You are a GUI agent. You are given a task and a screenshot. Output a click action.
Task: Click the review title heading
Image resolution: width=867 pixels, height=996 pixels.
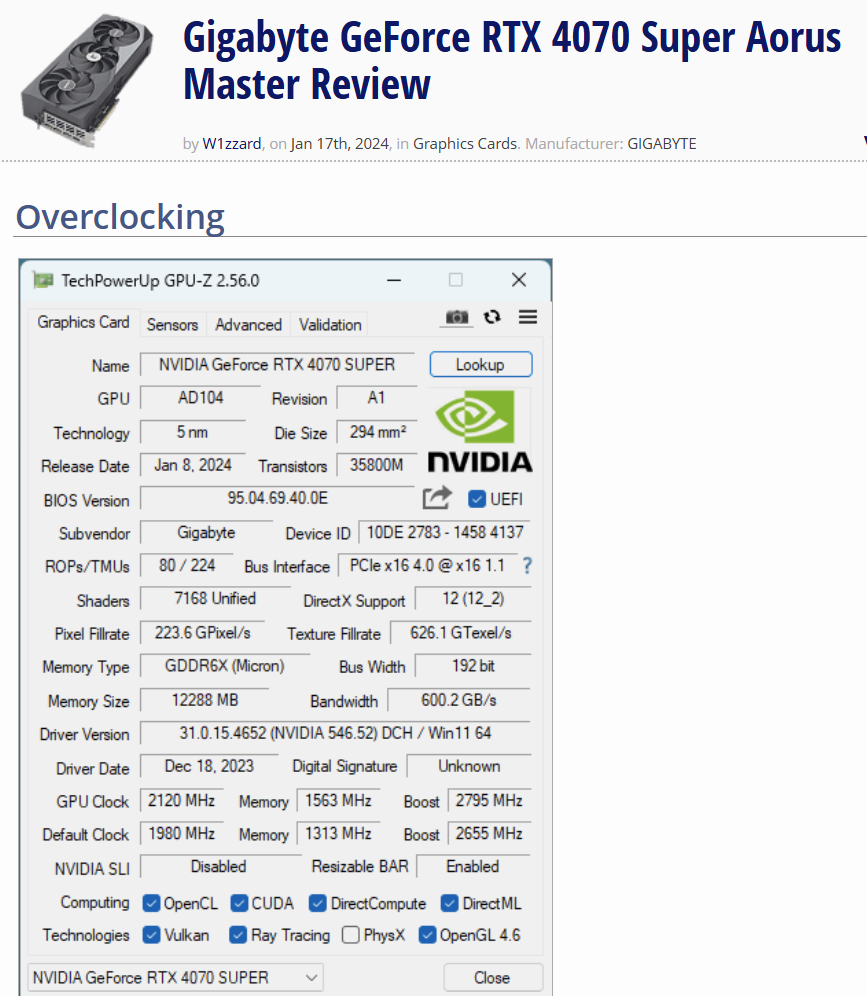tap(512, 60)
